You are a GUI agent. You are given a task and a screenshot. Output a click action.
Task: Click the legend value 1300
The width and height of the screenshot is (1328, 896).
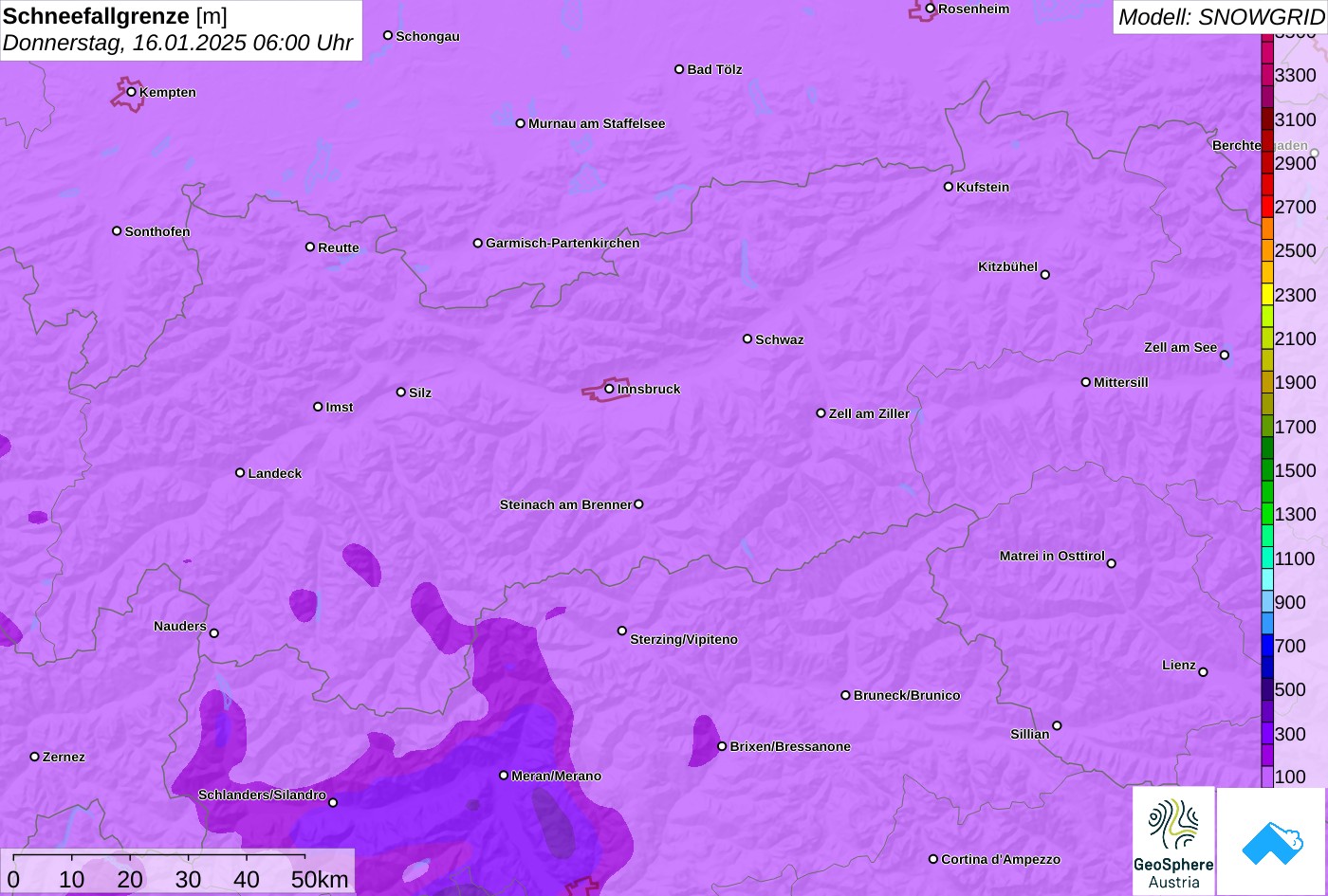pos(1296,514)
